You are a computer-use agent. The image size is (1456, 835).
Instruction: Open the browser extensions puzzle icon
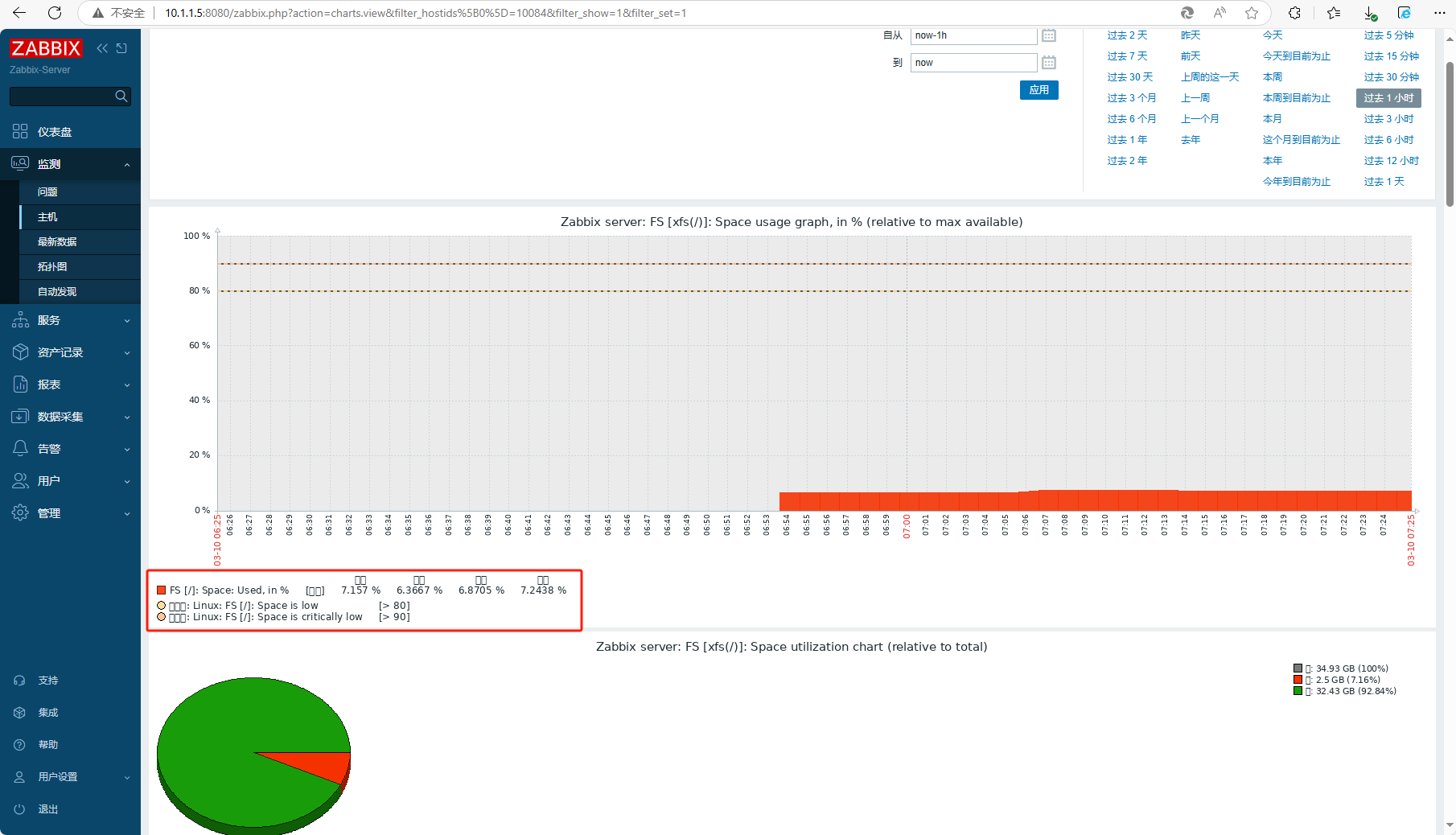pyautogui.click(x=1294, y=13)
